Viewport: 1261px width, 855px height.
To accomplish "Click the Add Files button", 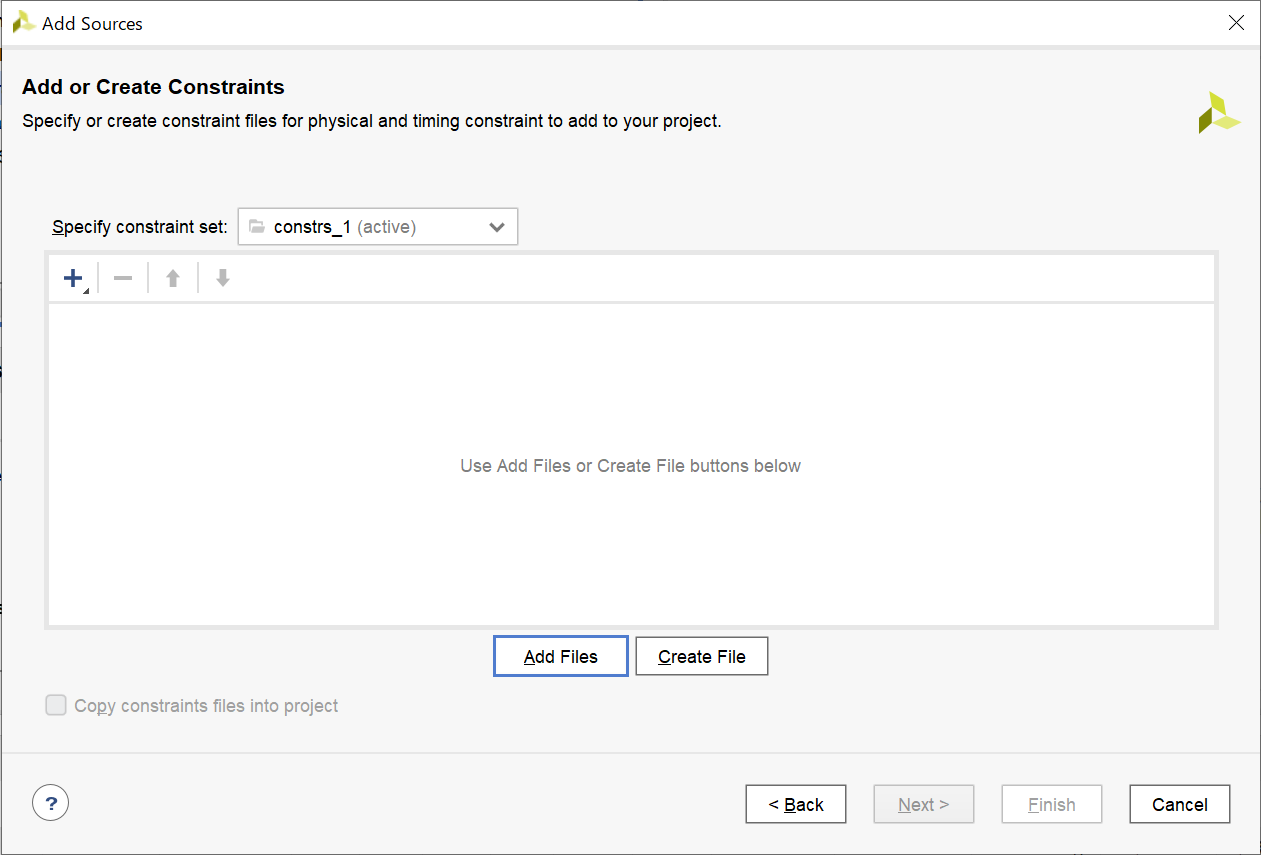I will coord(561,657).
